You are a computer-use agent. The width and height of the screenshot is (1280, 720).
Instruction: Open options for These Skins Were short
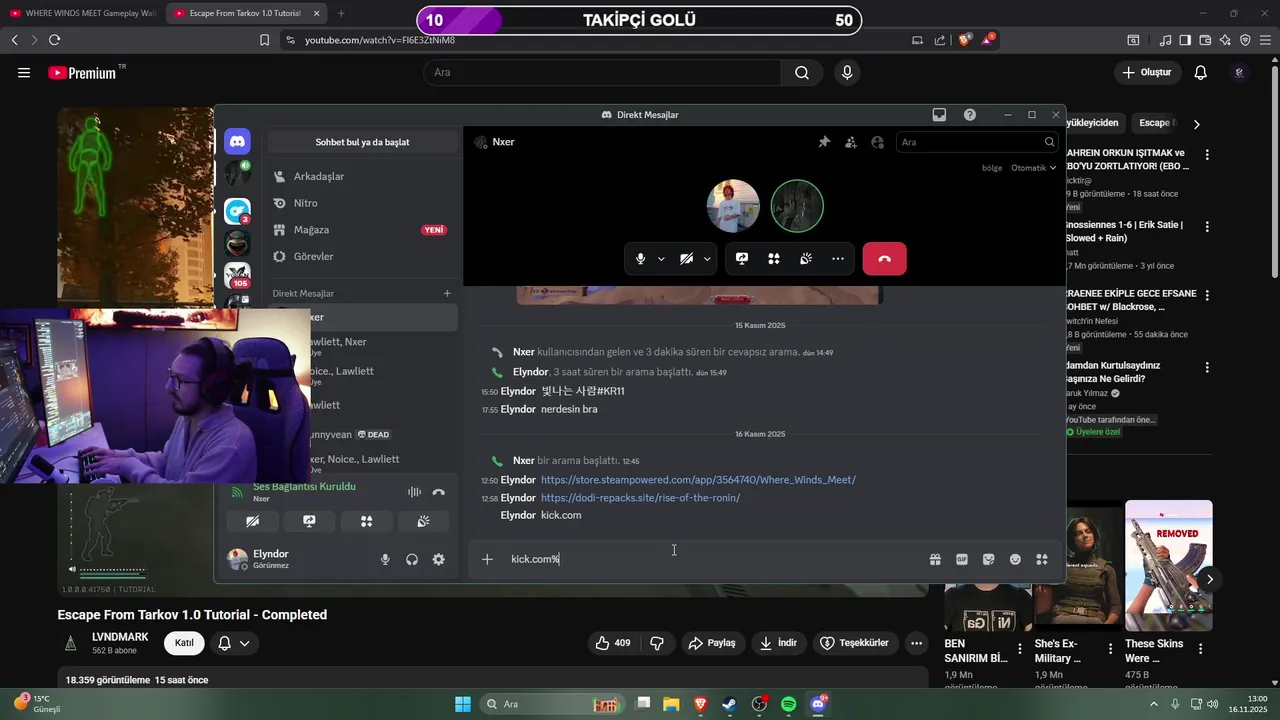pyautogui.click(x=1200, y=649)
